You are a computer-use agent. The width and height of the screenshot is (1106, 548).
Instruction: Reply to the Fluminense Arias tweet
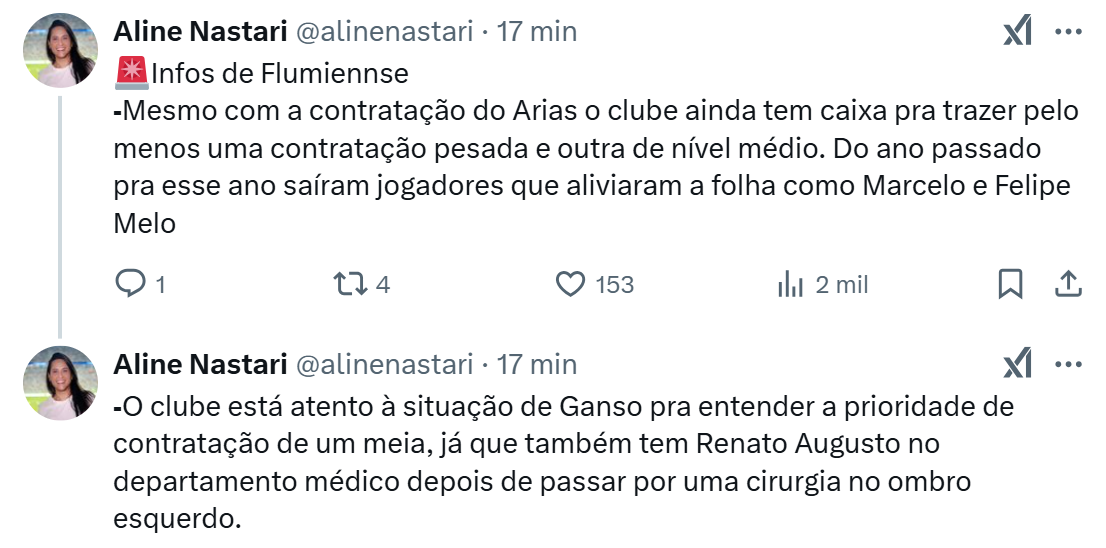point(131,285)
